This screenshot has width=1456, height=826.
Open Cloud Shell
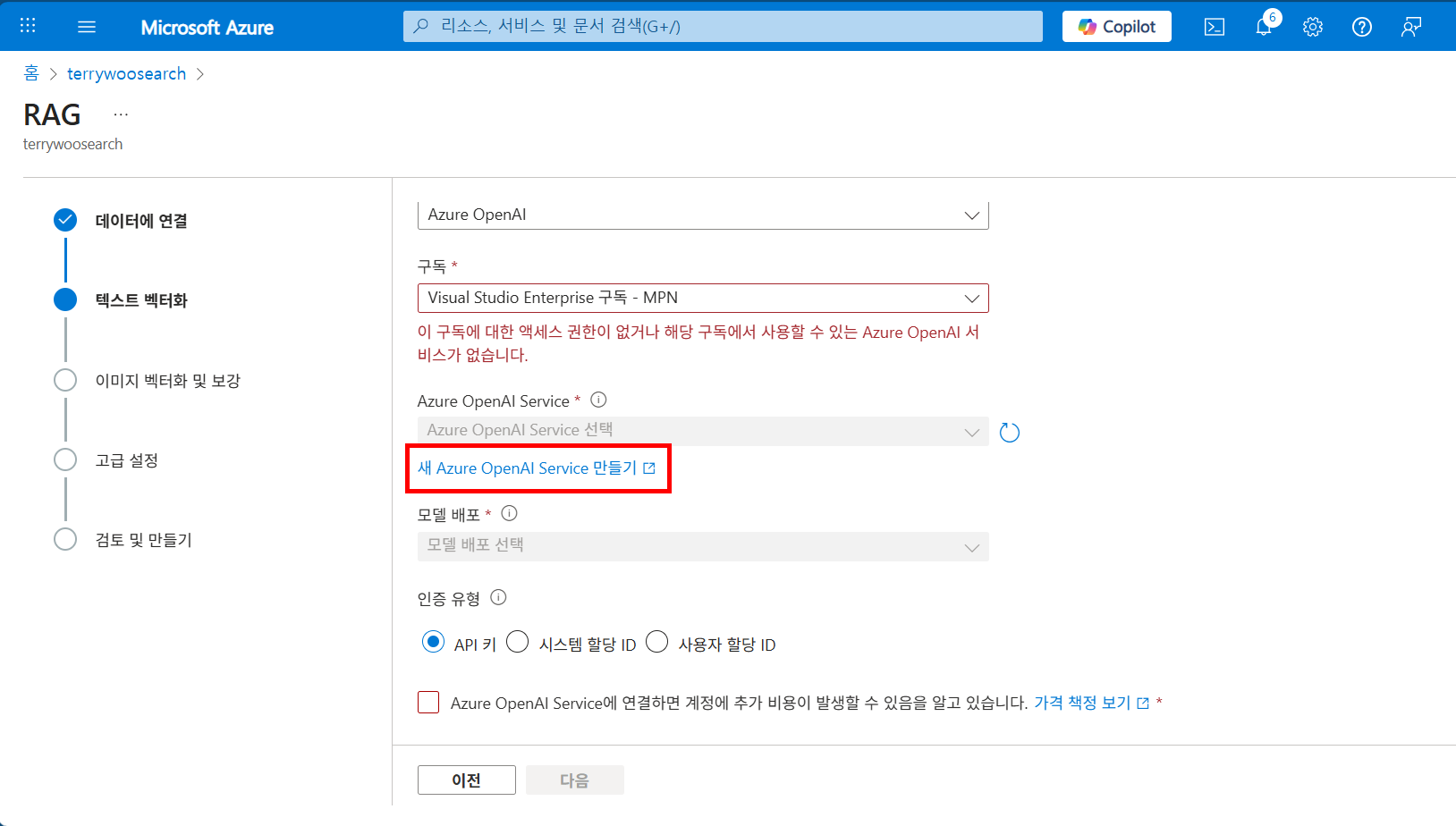1214,27
